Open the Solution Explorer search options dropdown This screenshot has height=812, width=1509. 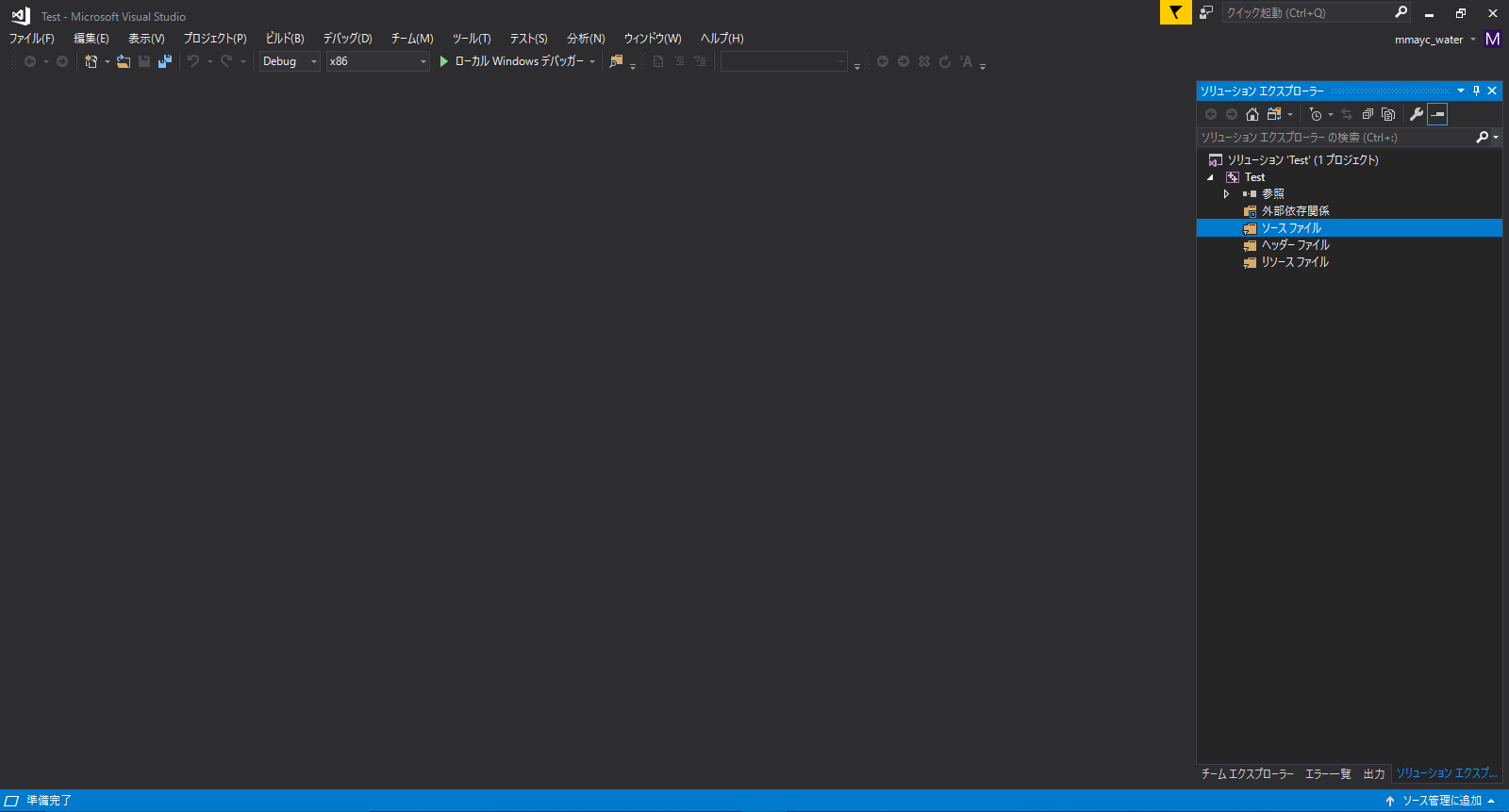pyautogui.click(x=1496, y=138)
